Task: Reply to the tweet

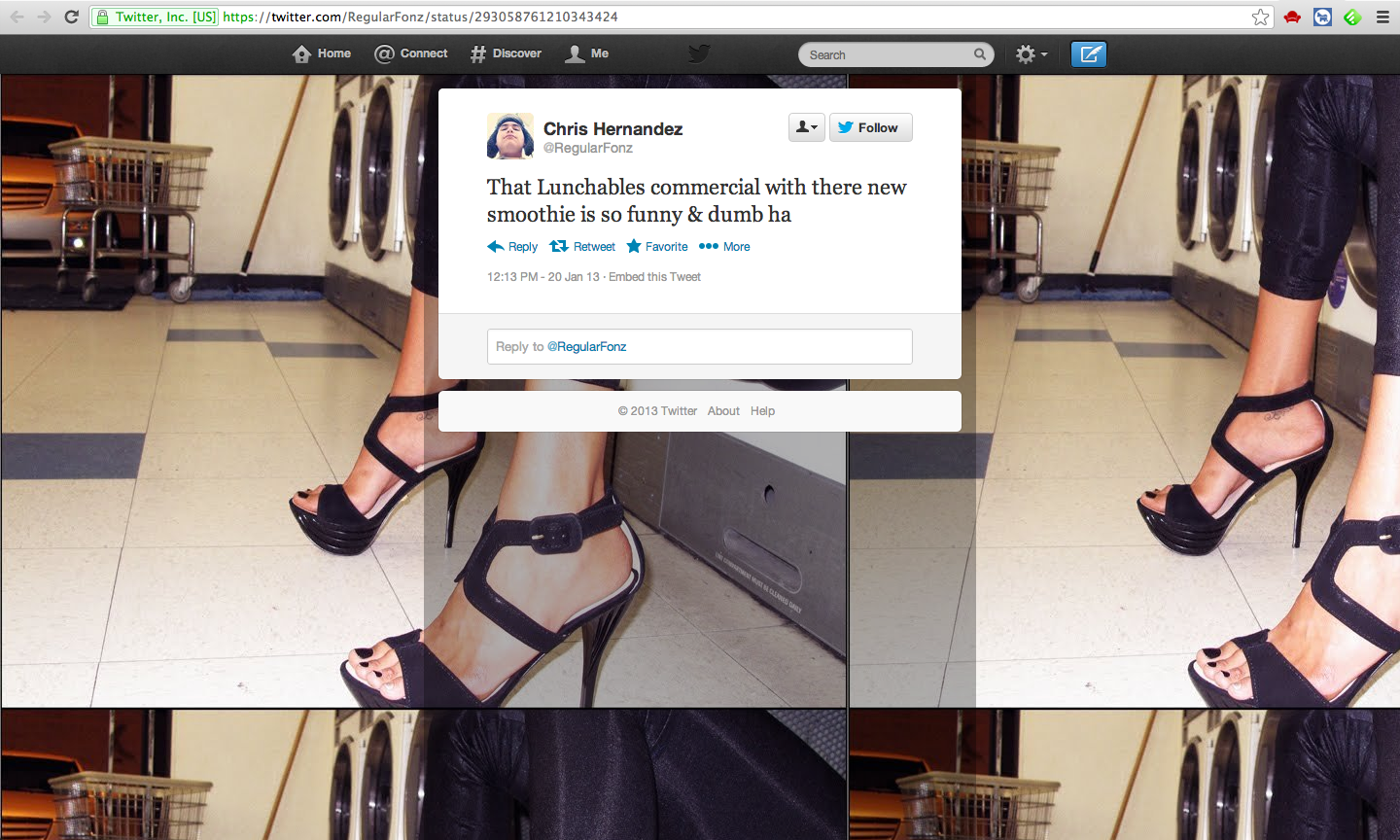Action: coord(512,247)
